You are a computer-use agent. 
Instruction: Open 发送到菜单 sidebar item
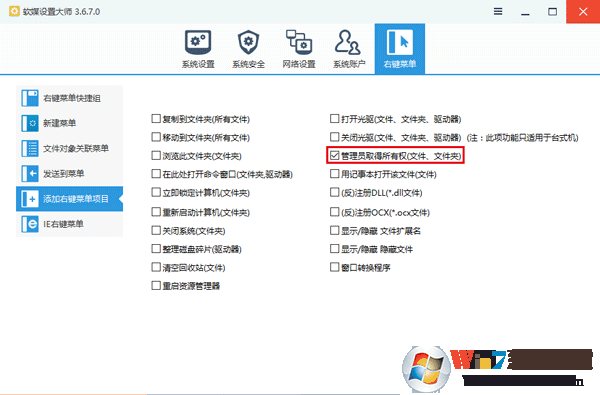click(69, 174)
